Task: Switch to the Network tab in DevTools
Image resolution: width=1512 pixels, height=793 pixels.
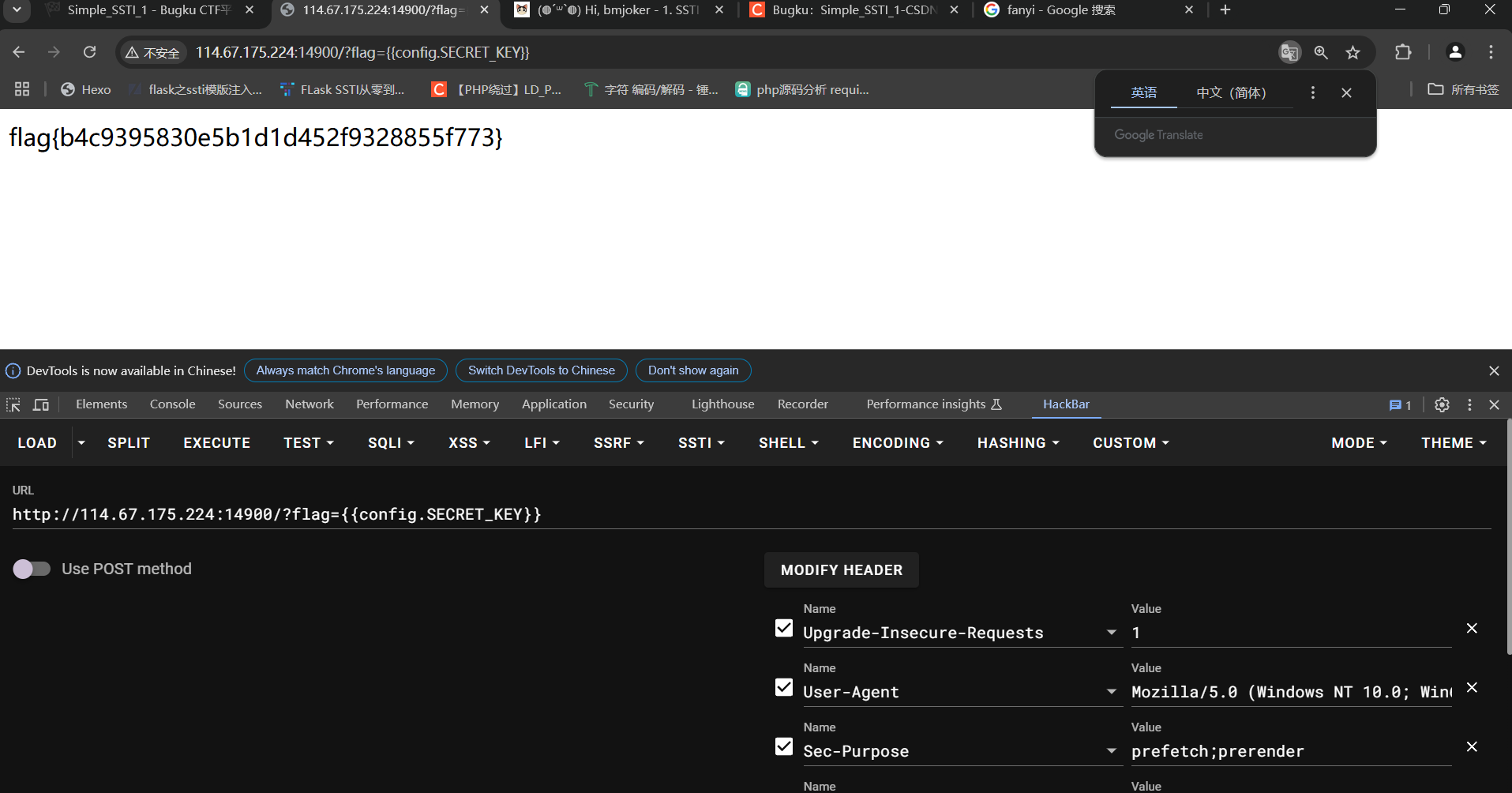Action: pos(309,404)
